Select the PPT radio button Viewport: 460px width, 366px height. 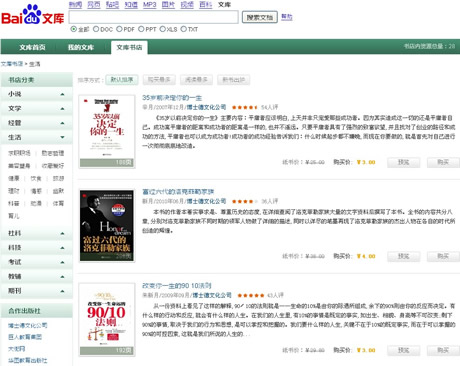click(141, 29)
